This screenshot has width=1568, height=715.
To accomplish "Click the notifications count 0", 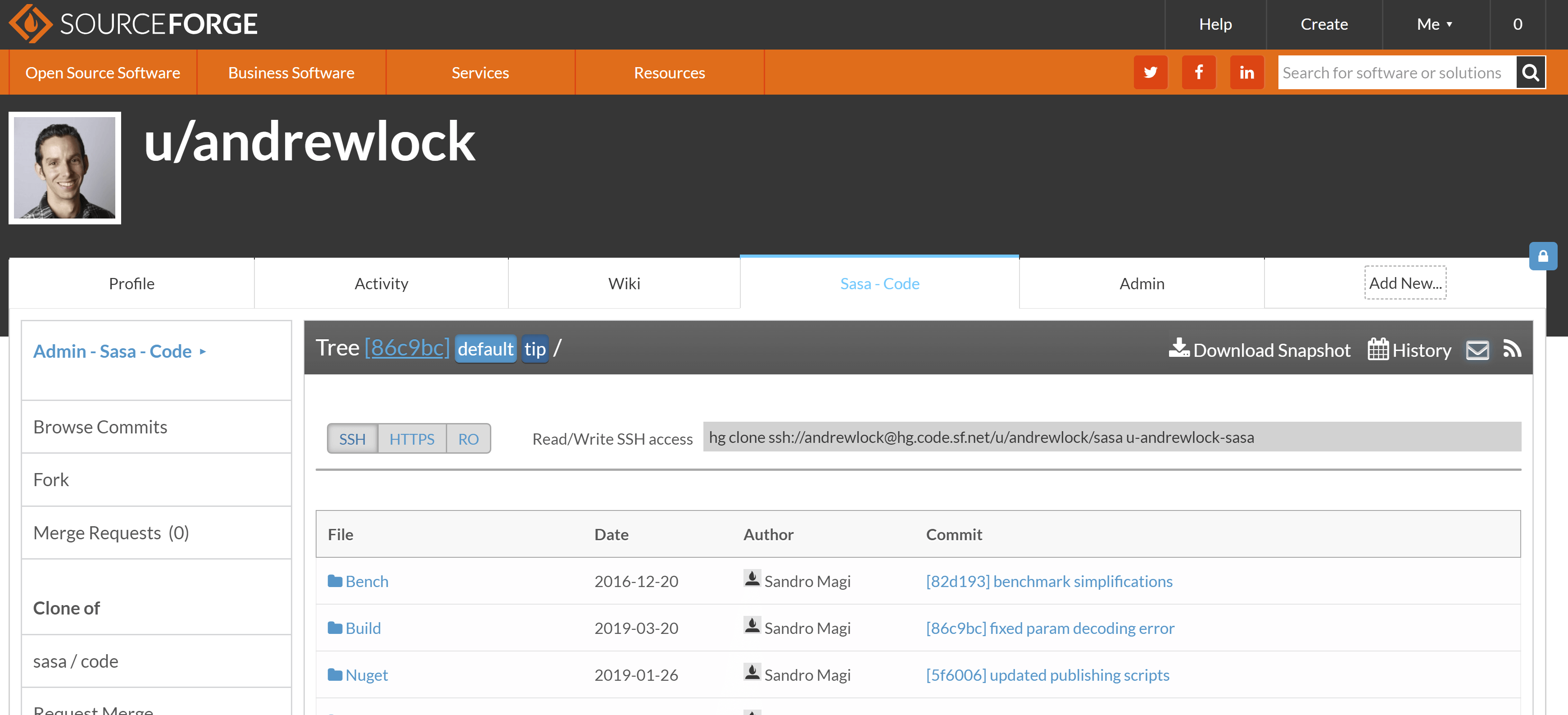I will coord(1518,24).
